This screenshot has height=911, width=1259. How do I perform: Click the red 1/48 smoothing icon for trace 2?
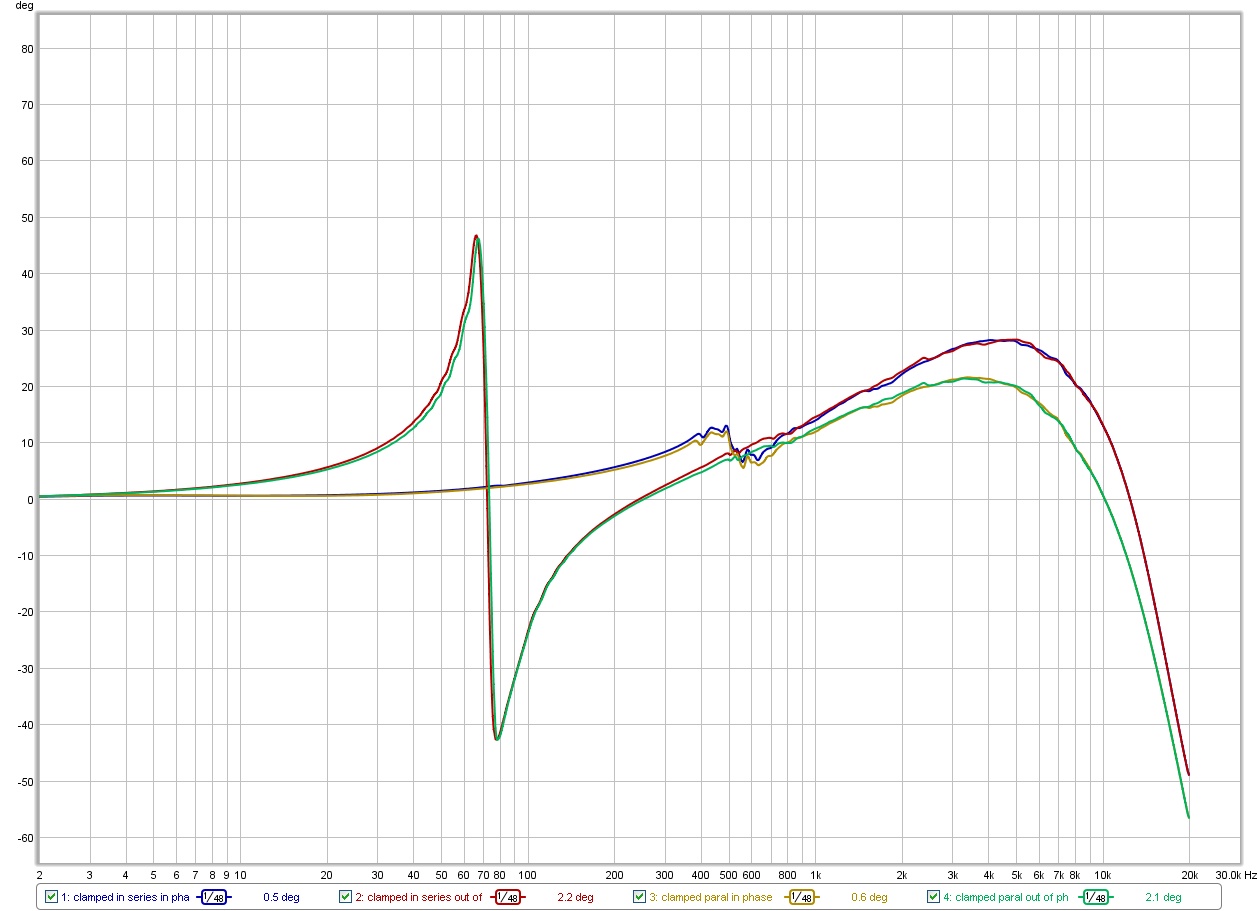coord(508,897)
